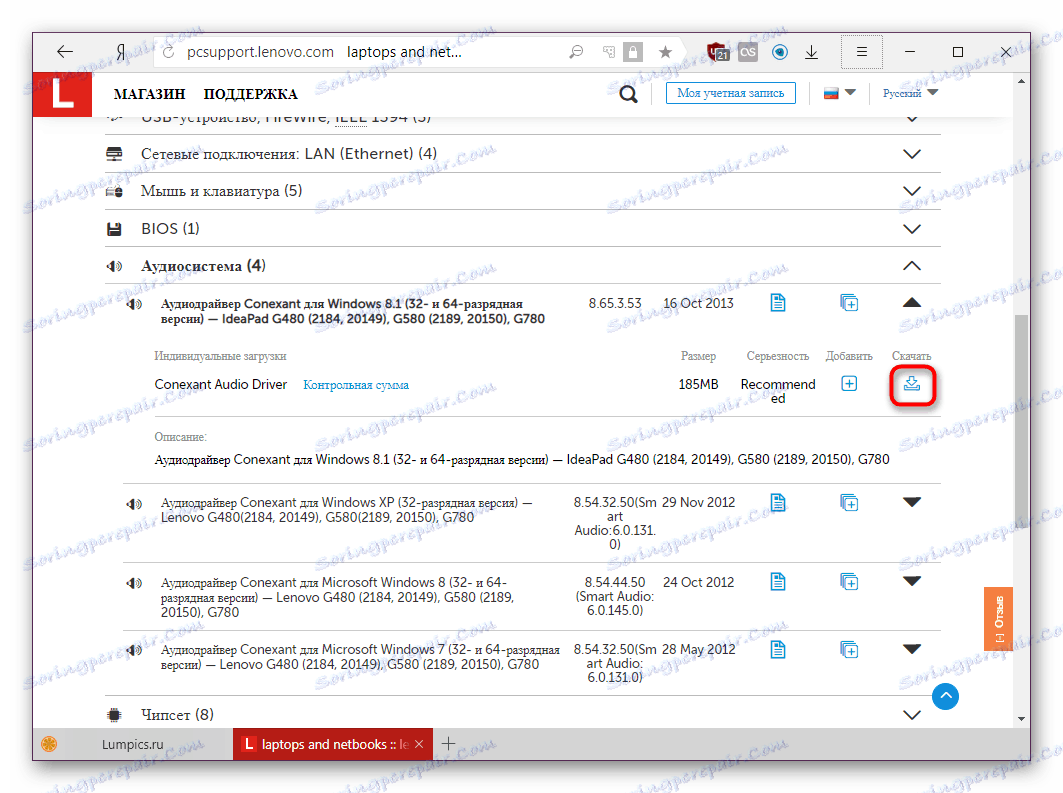Close the 'laptops and netbooks' tab
Image resolution: width=1063 pixels, height=793 pixels.
419,744
